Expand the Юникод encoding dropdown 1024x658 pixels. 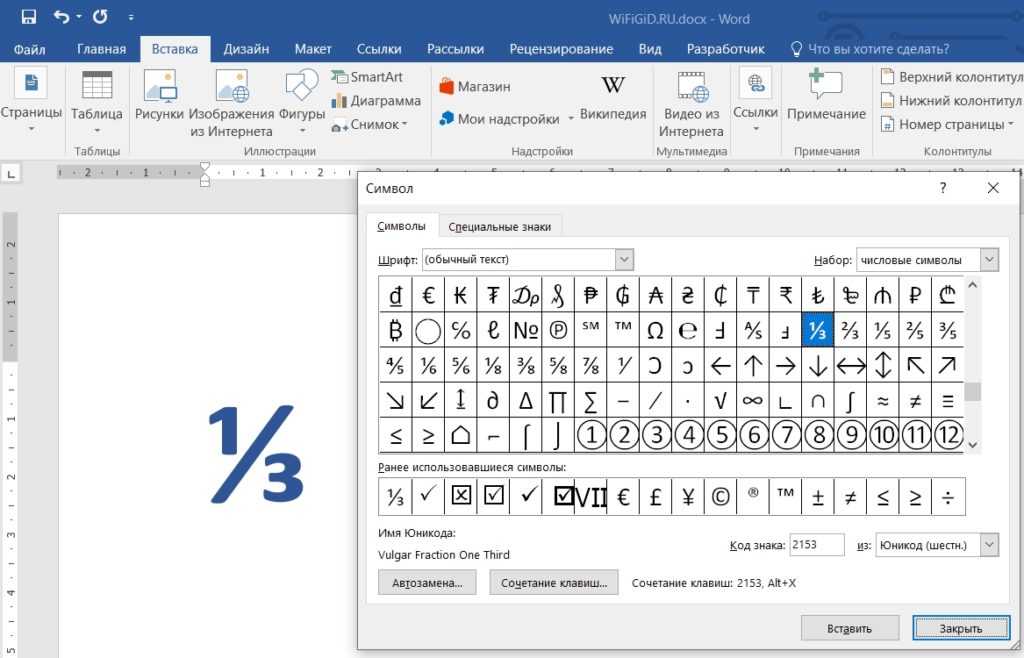pyautogui.click(x=989, y=545)
